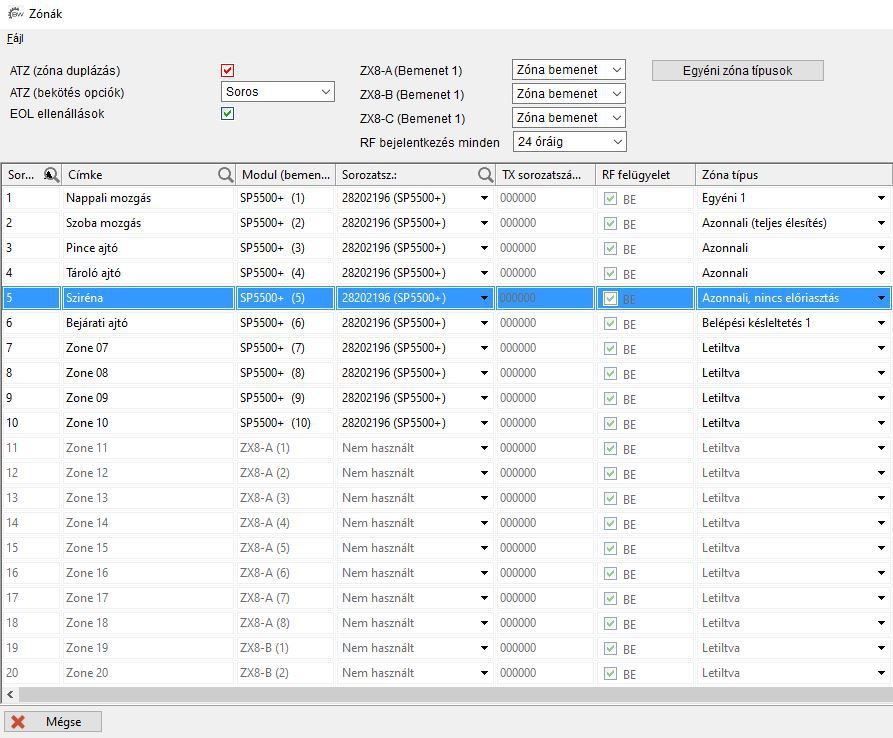Click module cell SP5500+ (7)
This screenshot has height=738, width=893.
point(285,348)
